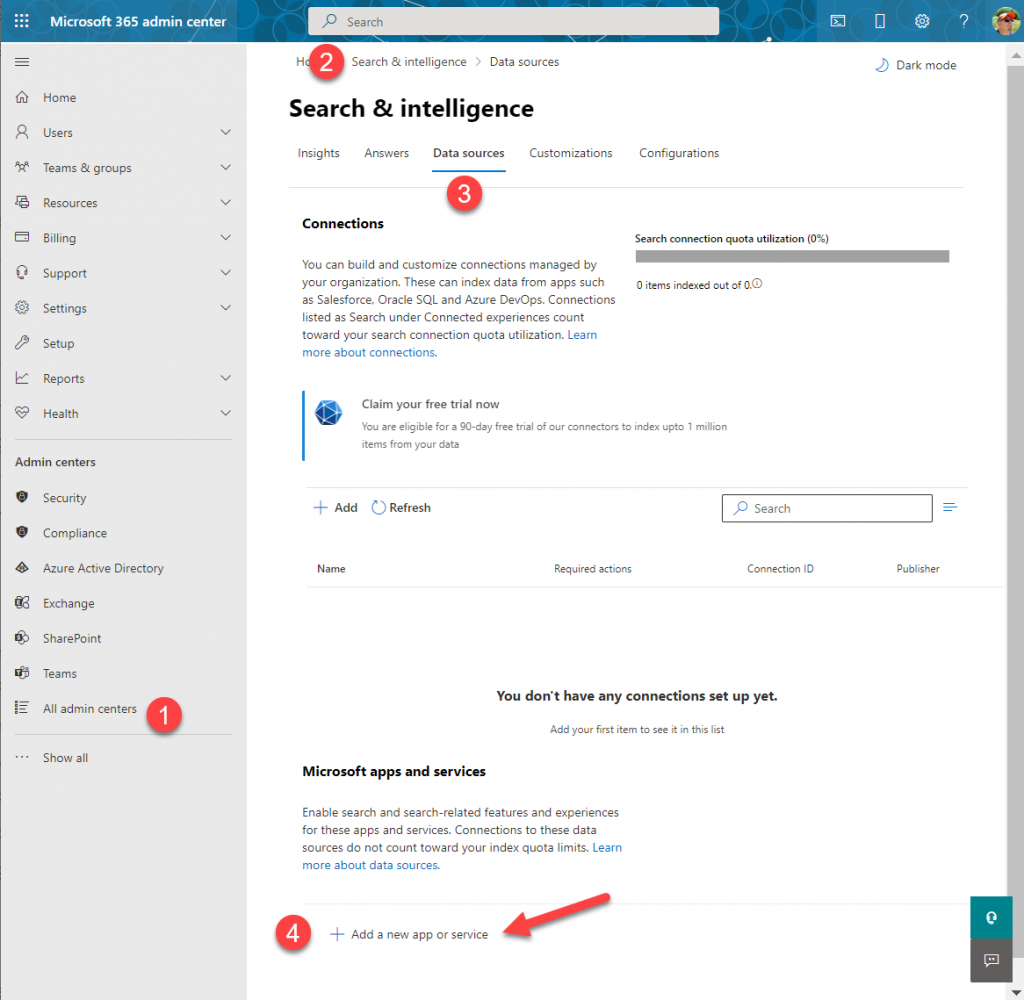Click Search & intelligence breadcrumb

point(409,61)
